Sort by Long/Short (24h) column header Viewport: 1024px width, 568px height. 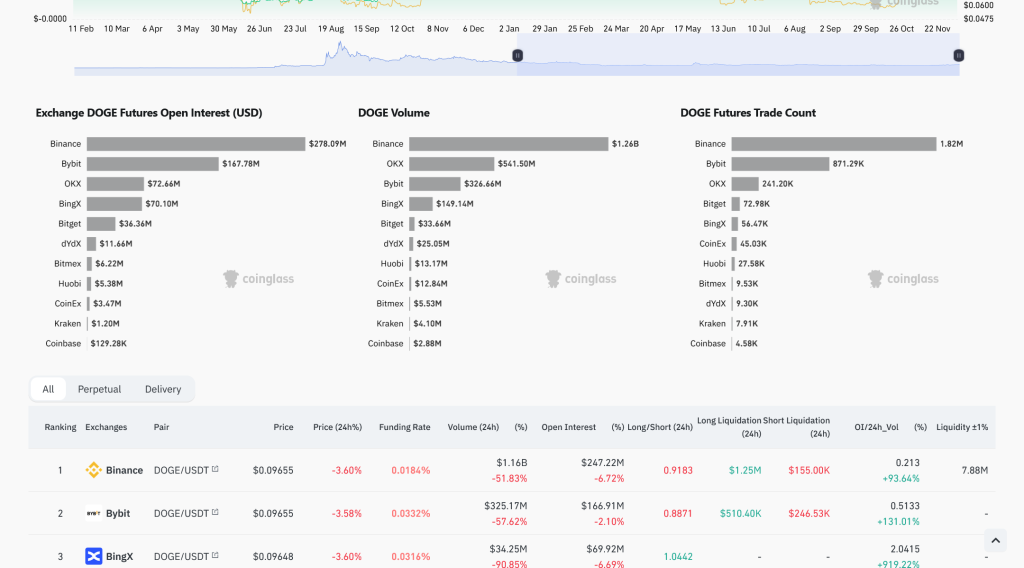[660, 427]
